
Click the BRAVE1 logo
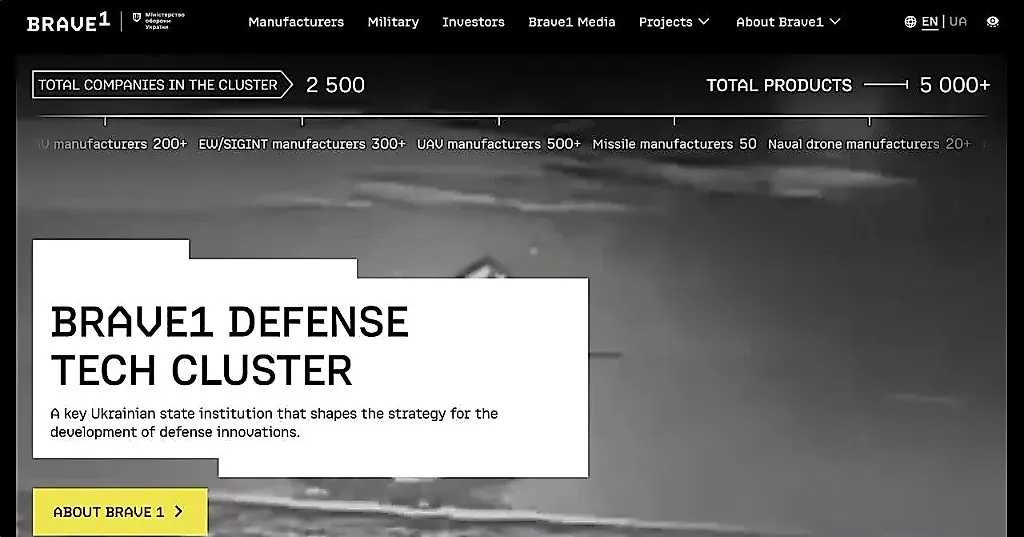click(x=69, y=22)
